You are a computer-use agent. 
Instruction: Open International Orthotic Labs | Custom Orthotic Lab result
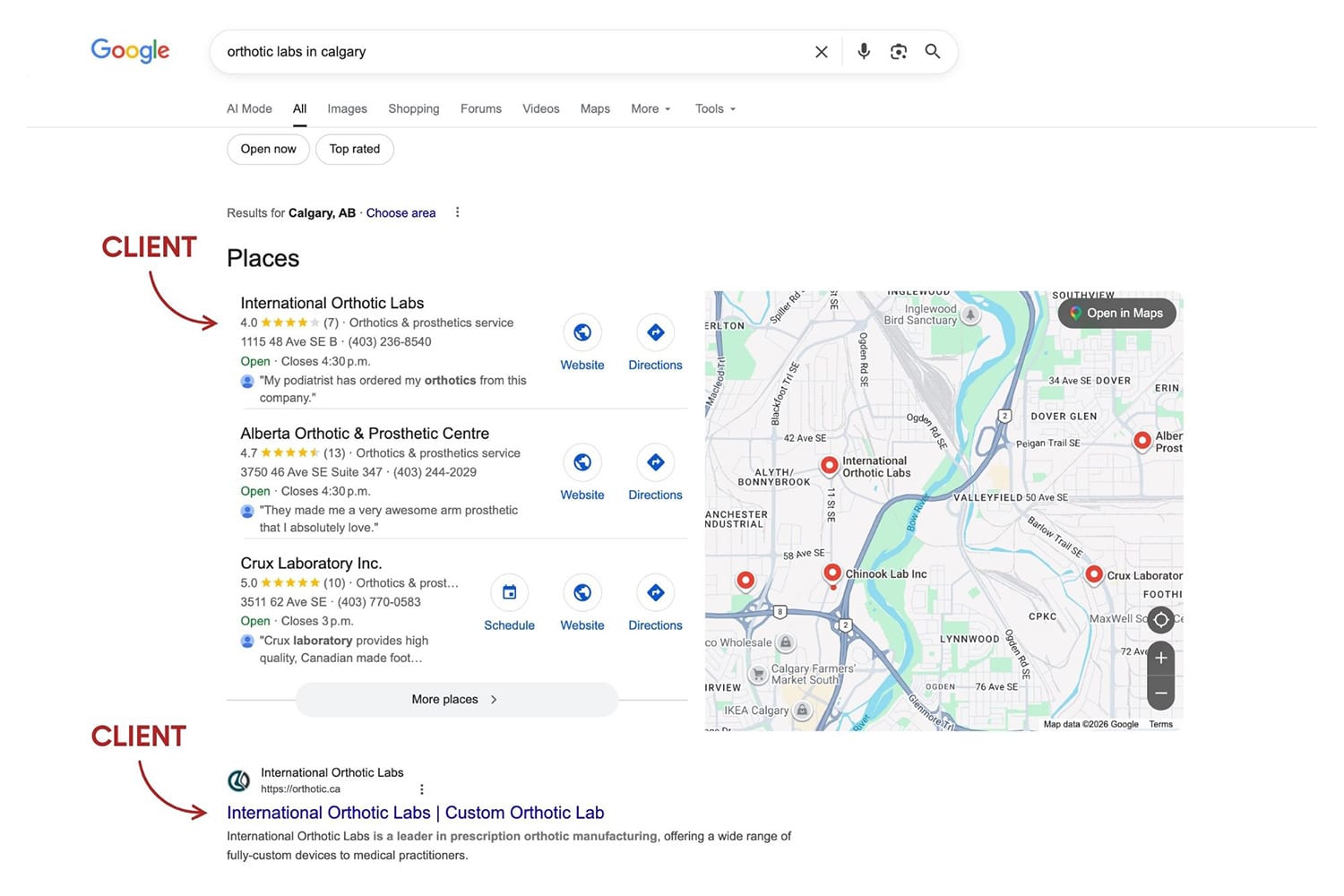click(x=415, y=813)
